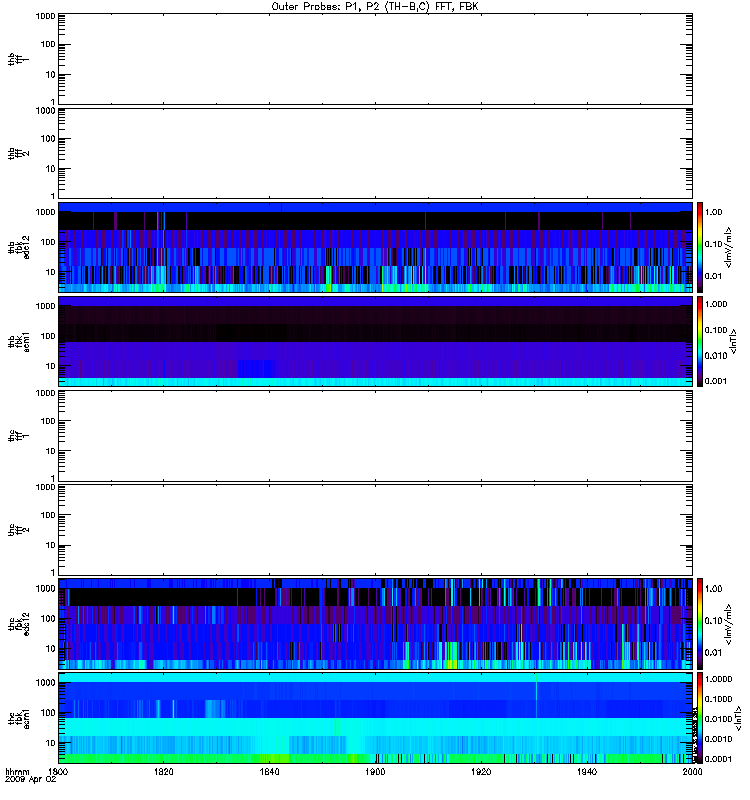
Task: Click the 1840 time axis label
Action: pos(269,772)
